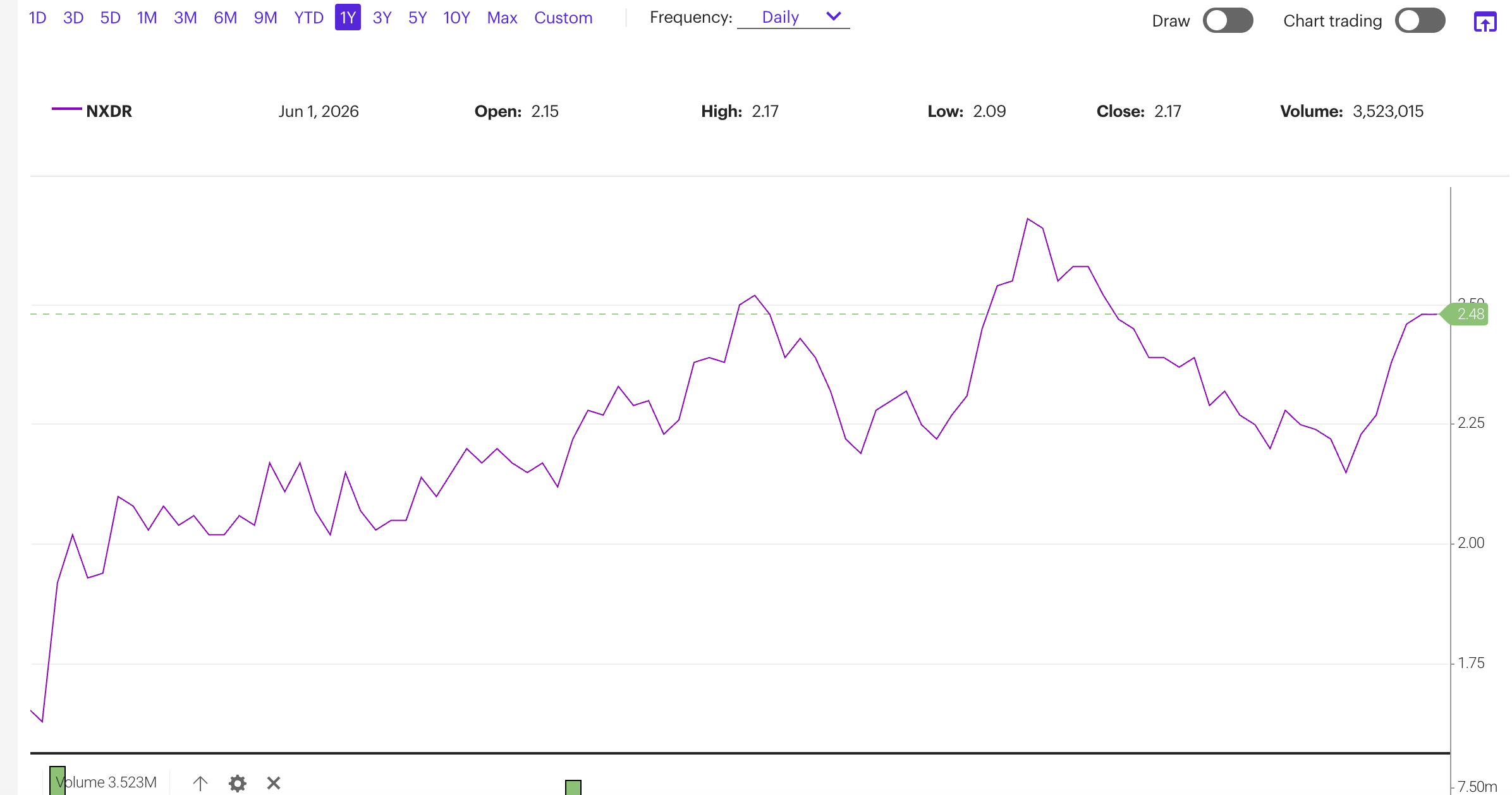Expand the Frequency chevron arrow
The width and height of the screenshot is (1512, 795).
pyautogui.click(x=834, y=16)
